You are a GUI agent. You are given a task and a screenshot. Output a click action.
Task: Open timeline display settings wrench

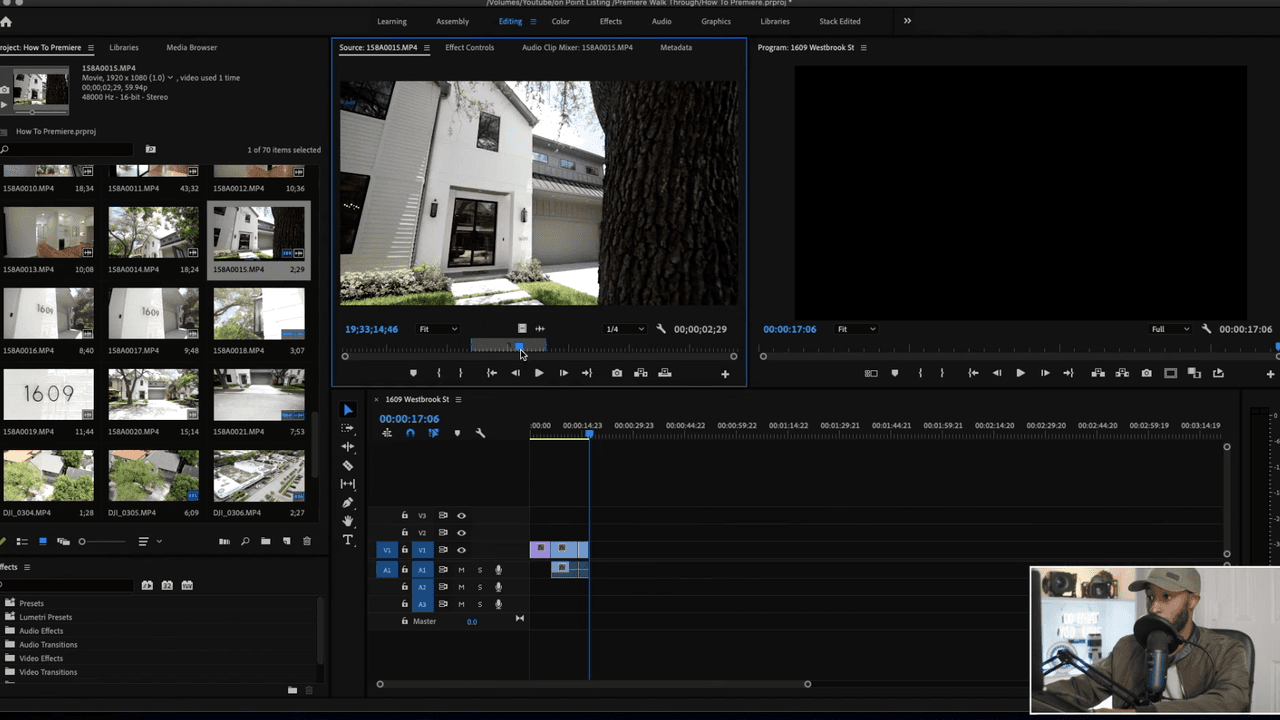[x=480, y=433]
